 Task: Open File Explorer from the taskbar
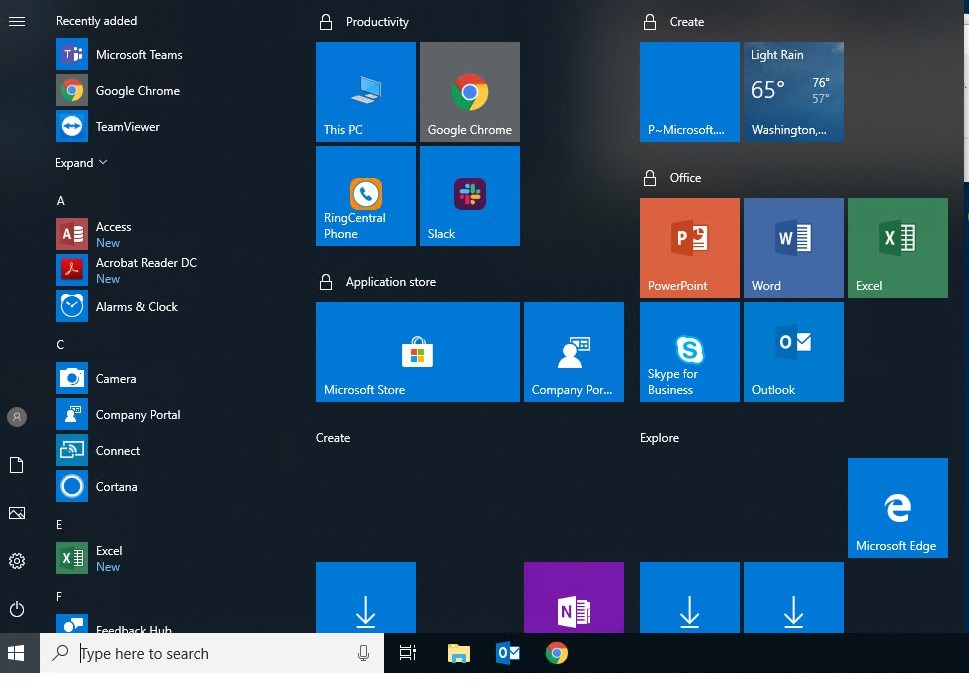pos(459,653)
